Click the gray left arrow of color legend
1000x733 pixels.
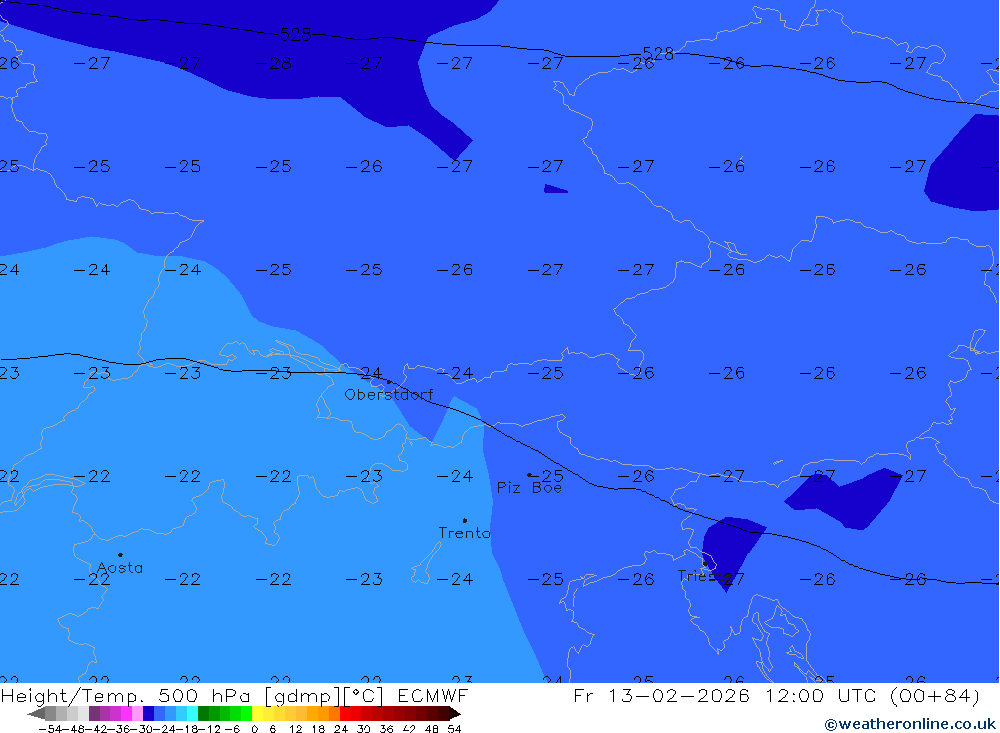36,714
